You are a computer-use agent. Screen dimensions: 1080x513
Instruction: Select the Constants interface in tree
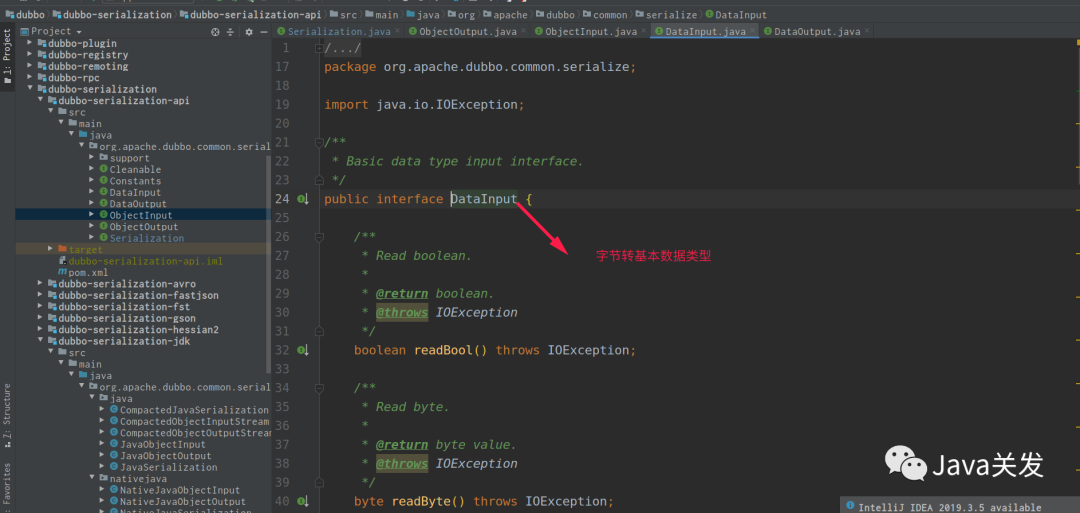tap(129, 181)
